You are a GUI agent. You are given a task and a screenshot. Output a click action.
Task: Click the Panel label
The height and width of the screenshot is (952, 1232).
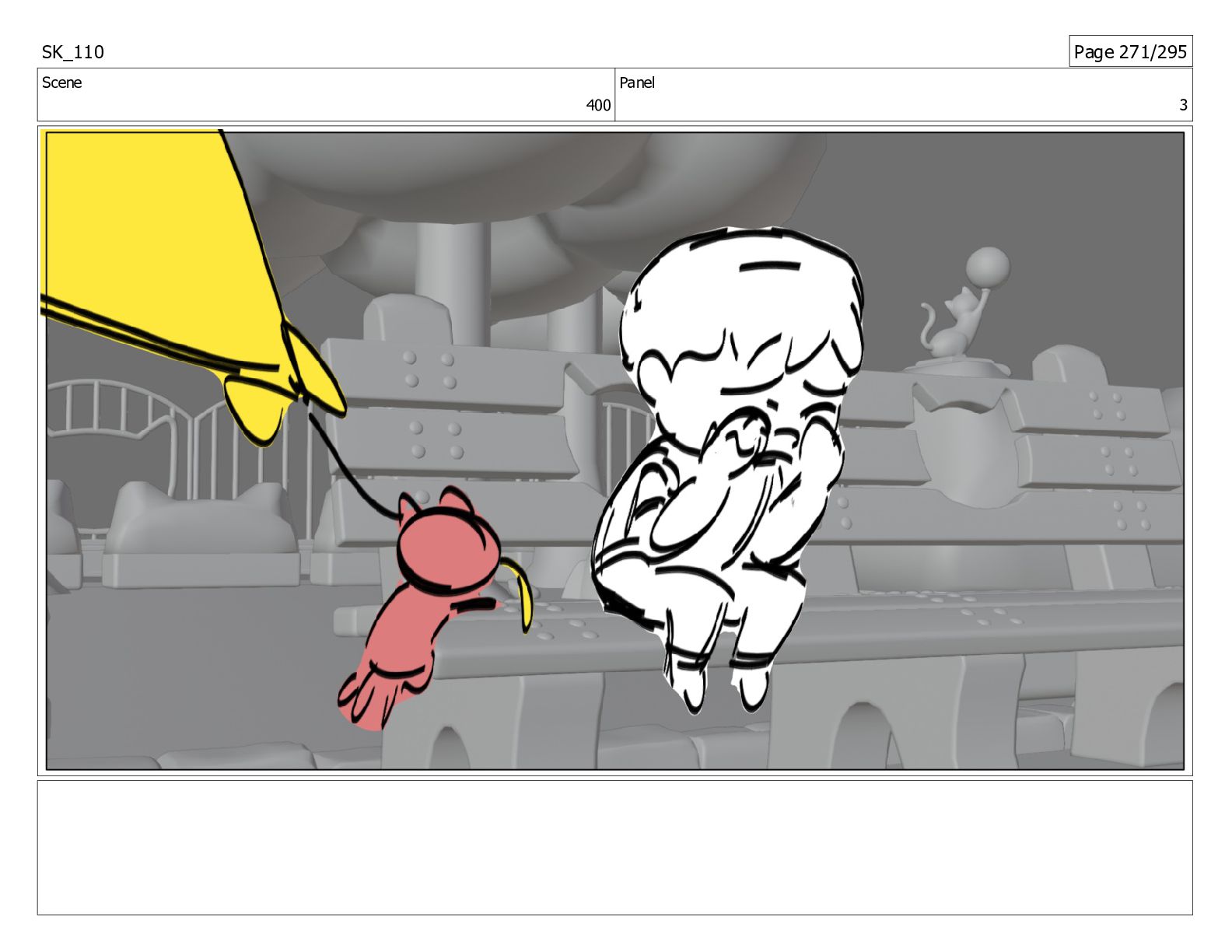[637, 82]
